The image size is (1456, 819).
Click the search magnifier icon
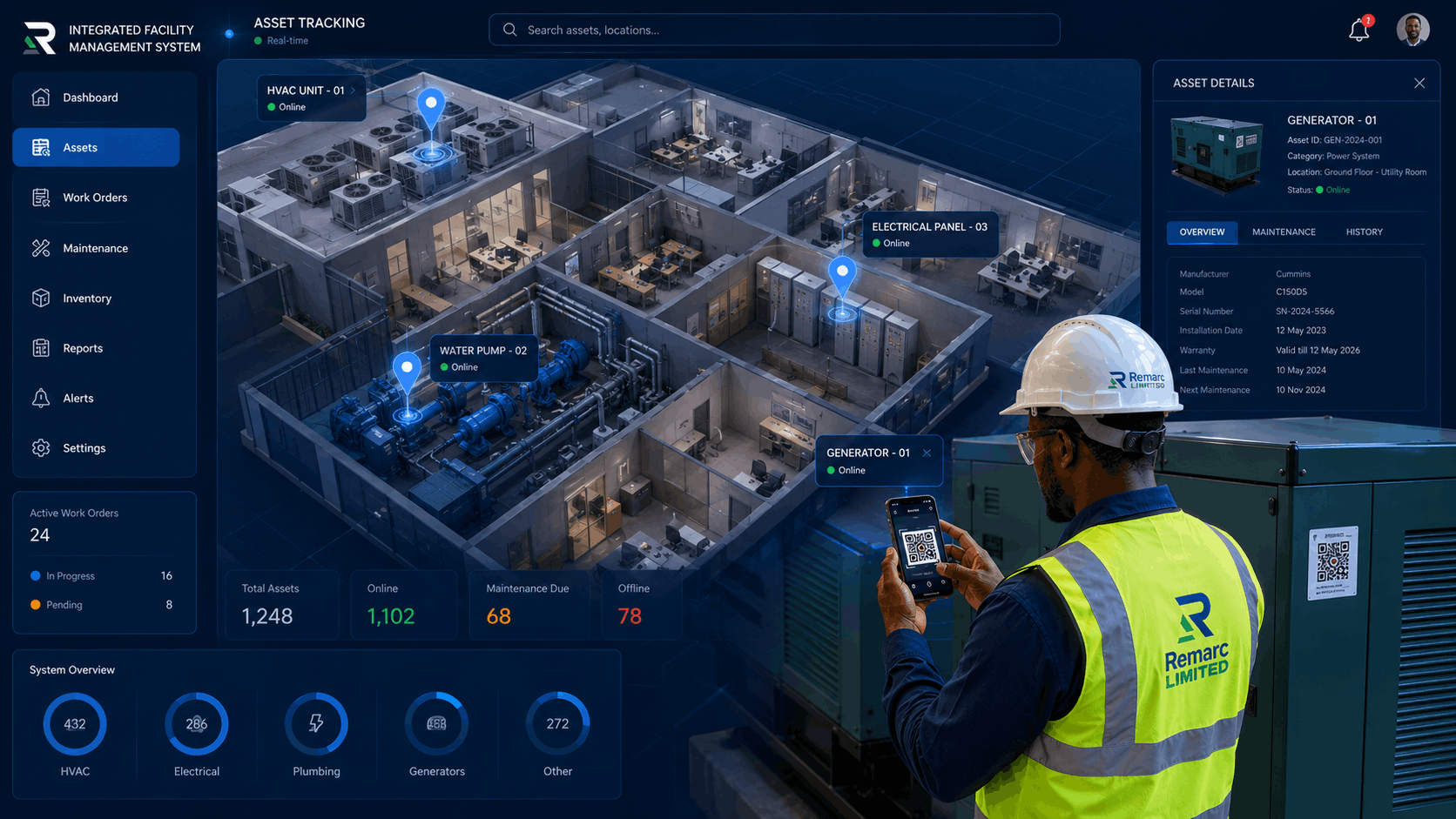point(509,30)
